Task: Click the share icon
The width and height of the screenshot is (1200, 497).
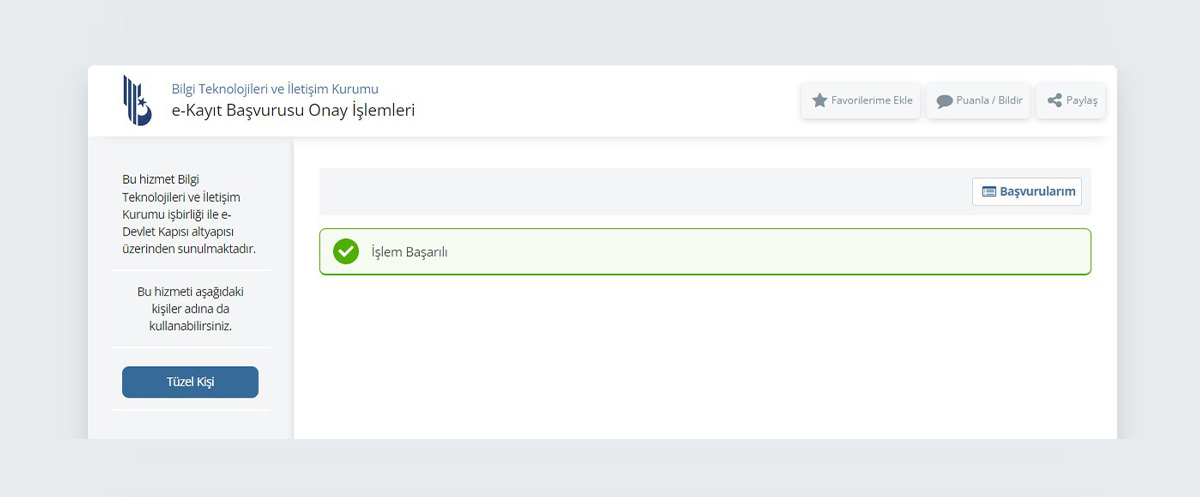Action: (x=1054, y=101)
